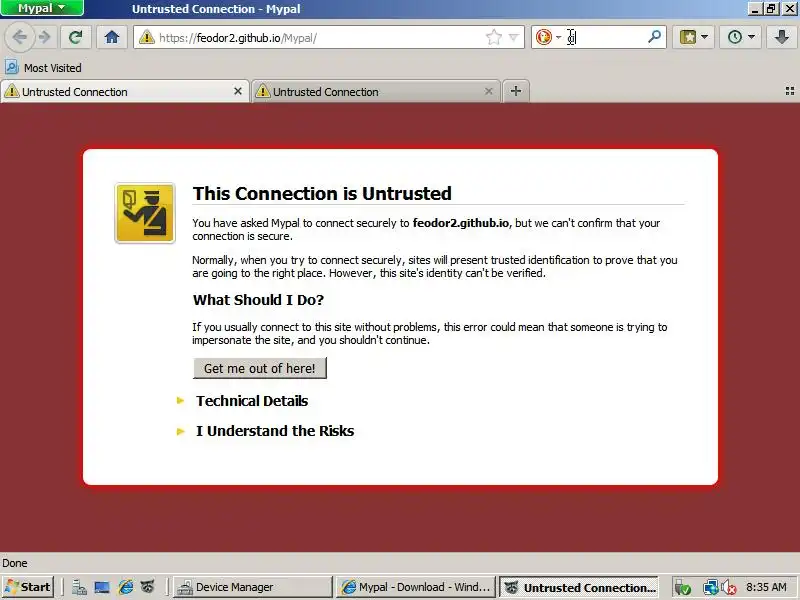Screen dimensions: 800x600
Task: Bookmark this page with the star
Action: tap(493, 37)
